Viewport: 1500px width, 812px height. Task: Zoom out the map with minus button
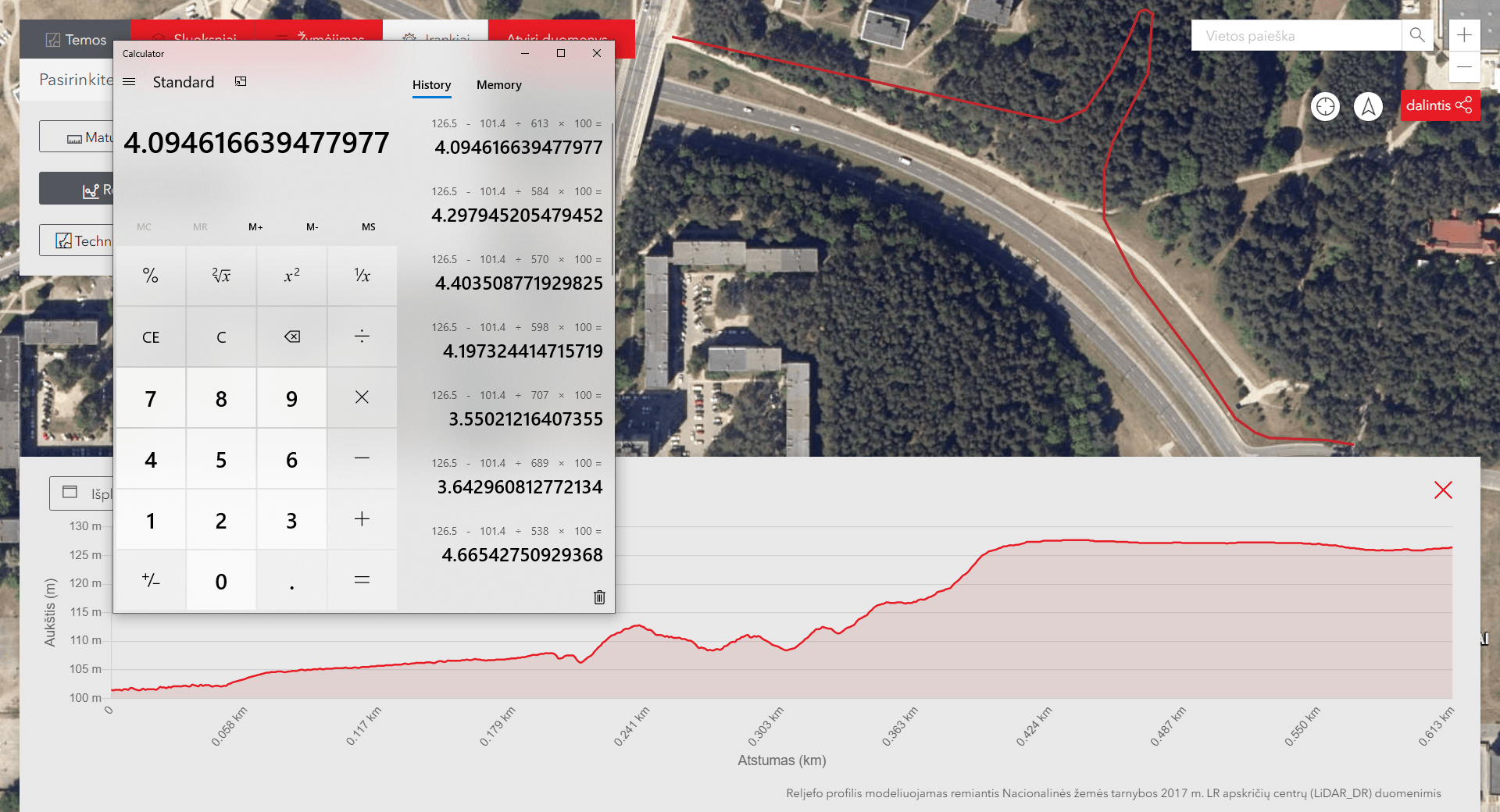(x=1464, y=67)
